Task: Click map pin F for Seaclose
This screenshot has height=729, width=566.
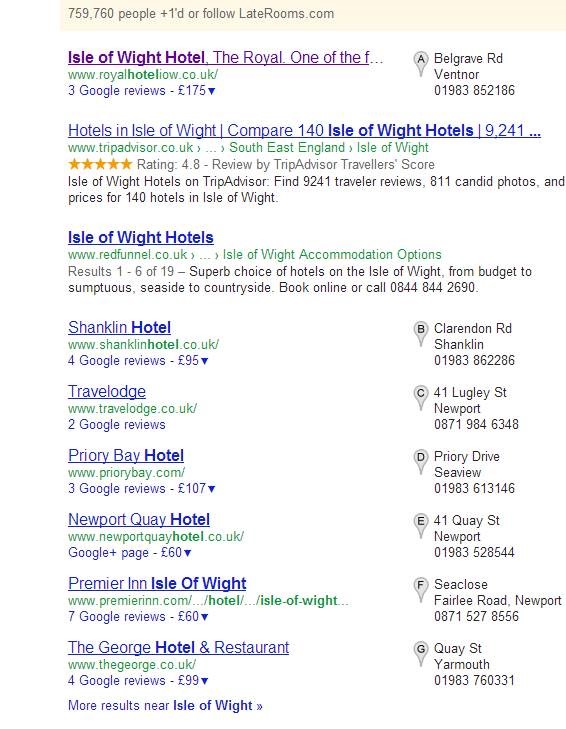Action: click(x=420, y=590)
